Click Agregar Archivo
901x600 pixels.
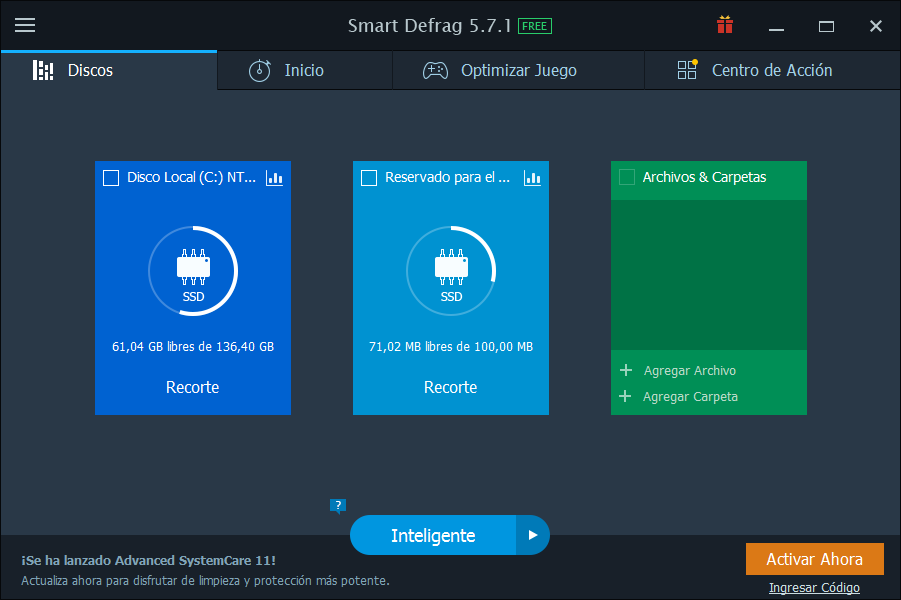690,371
